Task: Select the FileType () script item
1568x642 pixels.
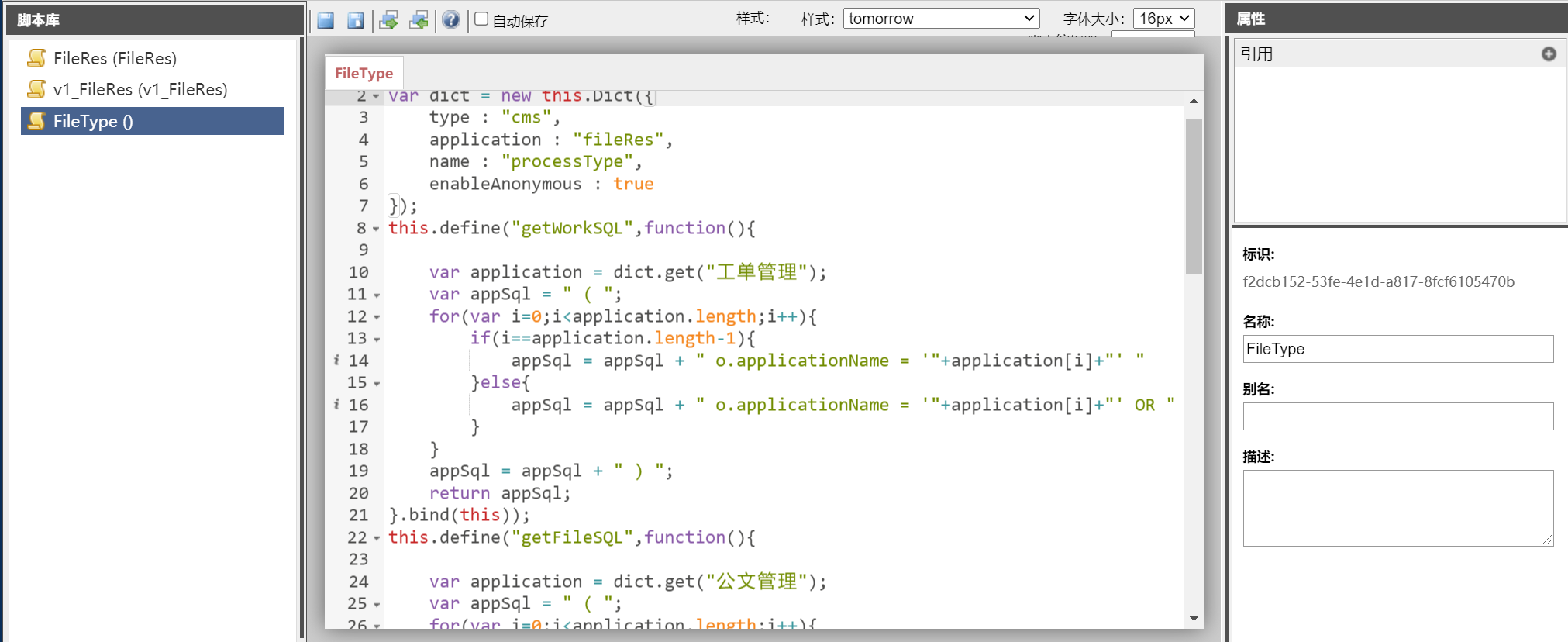Action: [x=93, y=122]
